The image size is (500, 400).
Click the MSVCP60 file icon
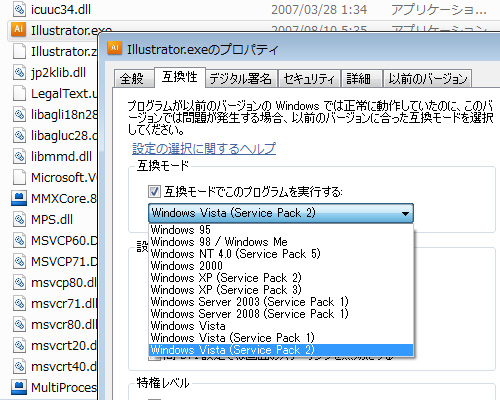coord(19,240)
